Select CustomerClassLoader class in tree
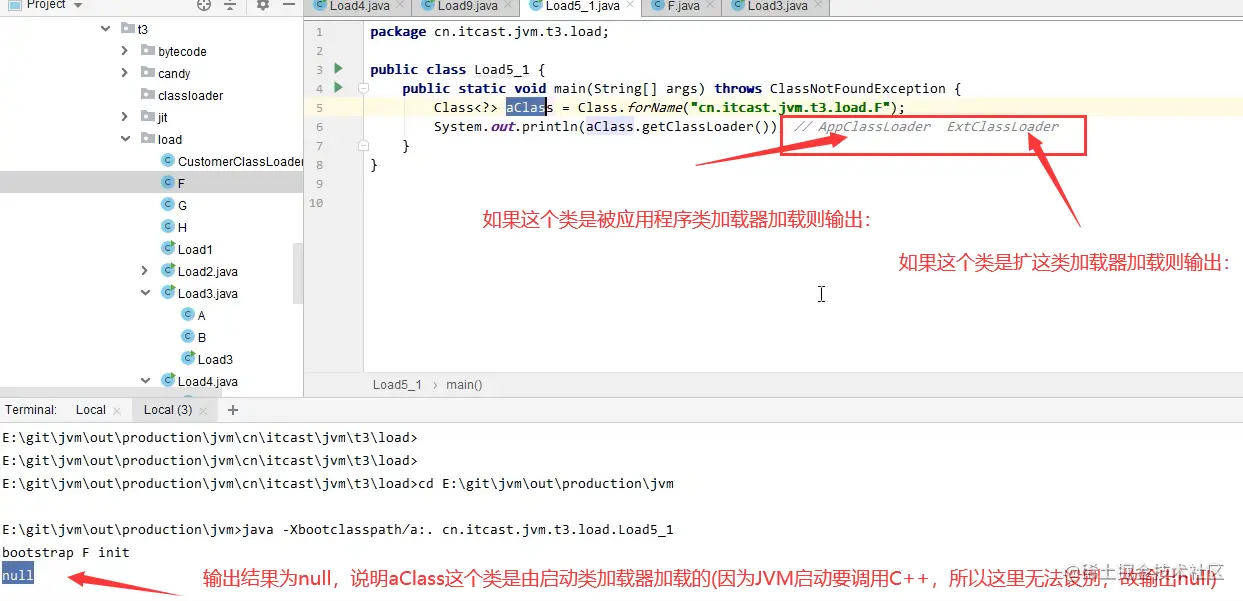Viewport: 1243px width, 601px height. coord(240,161)
